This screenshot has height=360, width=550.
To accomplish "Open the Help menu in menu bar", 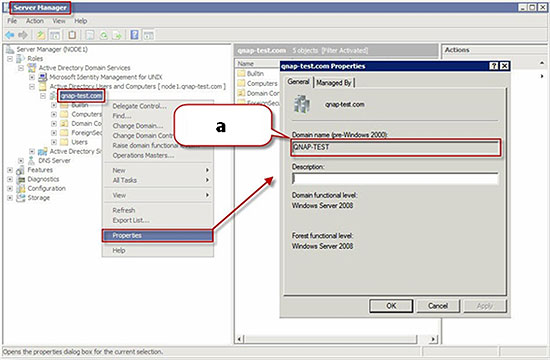I will 80,21.
